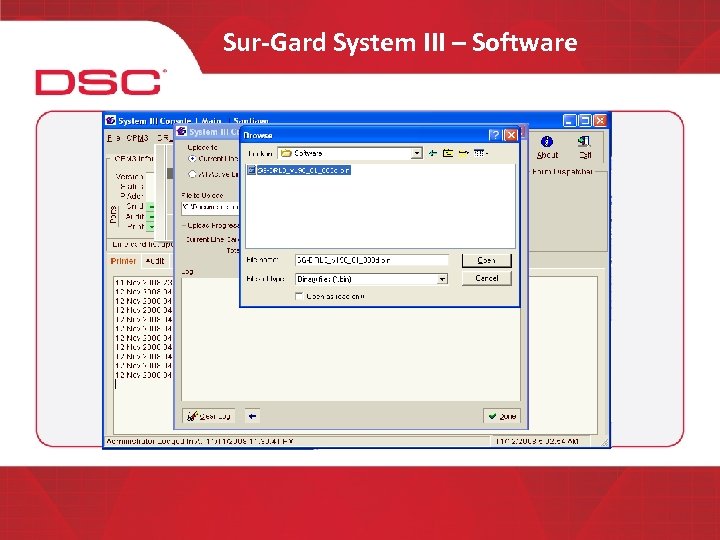Select the Current Line radio button
Image resolution: width=720 pixels, height=540 pixels.
tap(192, 159)
